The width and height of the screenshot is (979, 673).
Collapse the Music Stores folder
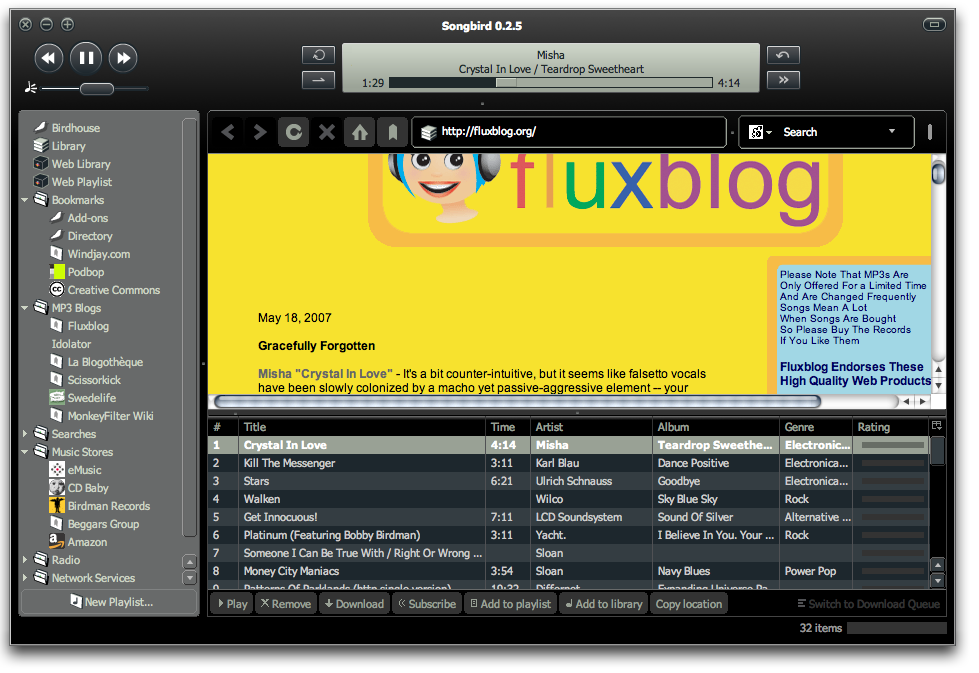(25, 452)
